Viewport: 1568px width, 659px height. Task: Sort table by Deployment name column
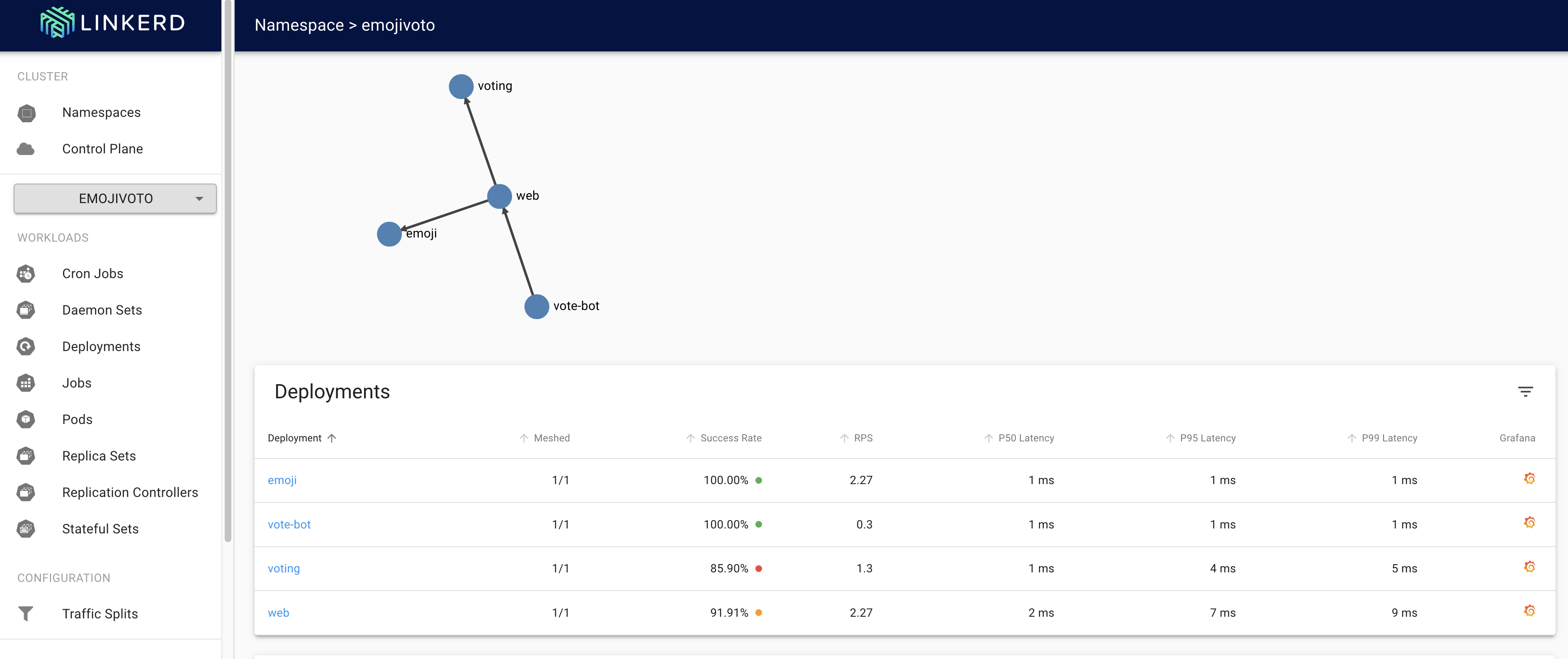(295, 438)
